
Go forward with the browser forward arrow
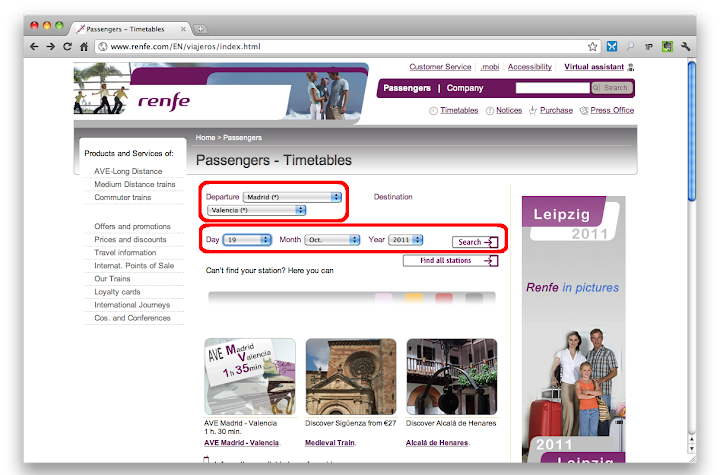click(51, 46)
